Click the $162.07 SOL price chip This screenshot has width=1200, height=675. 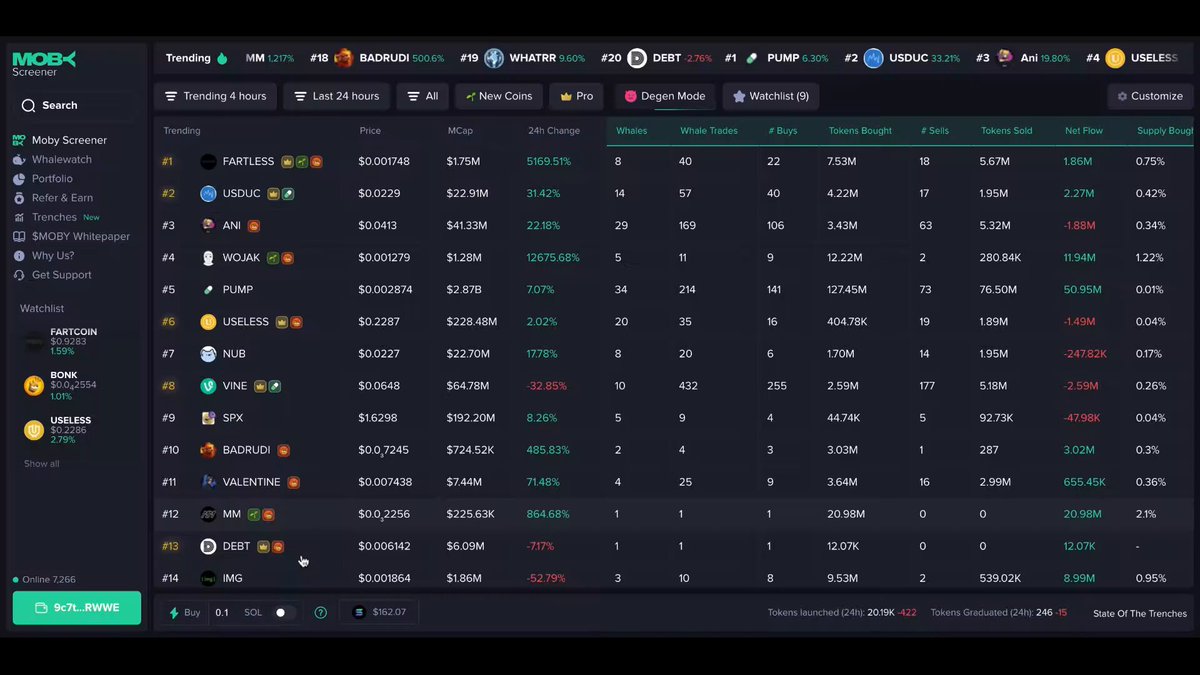(x=379, y=612)
